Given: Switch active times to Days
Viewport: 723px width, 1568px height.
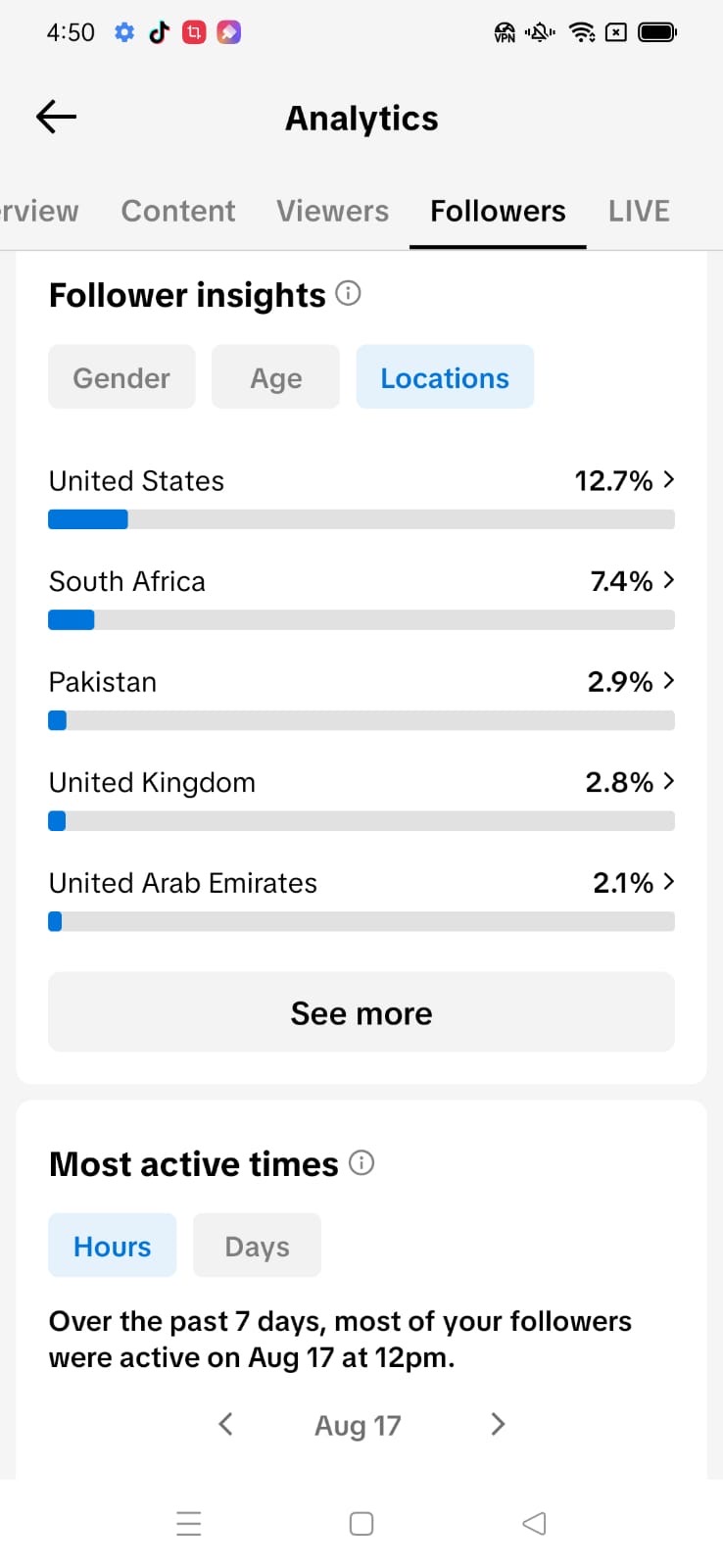Looking at the screenshot, I should [257, 1246].
